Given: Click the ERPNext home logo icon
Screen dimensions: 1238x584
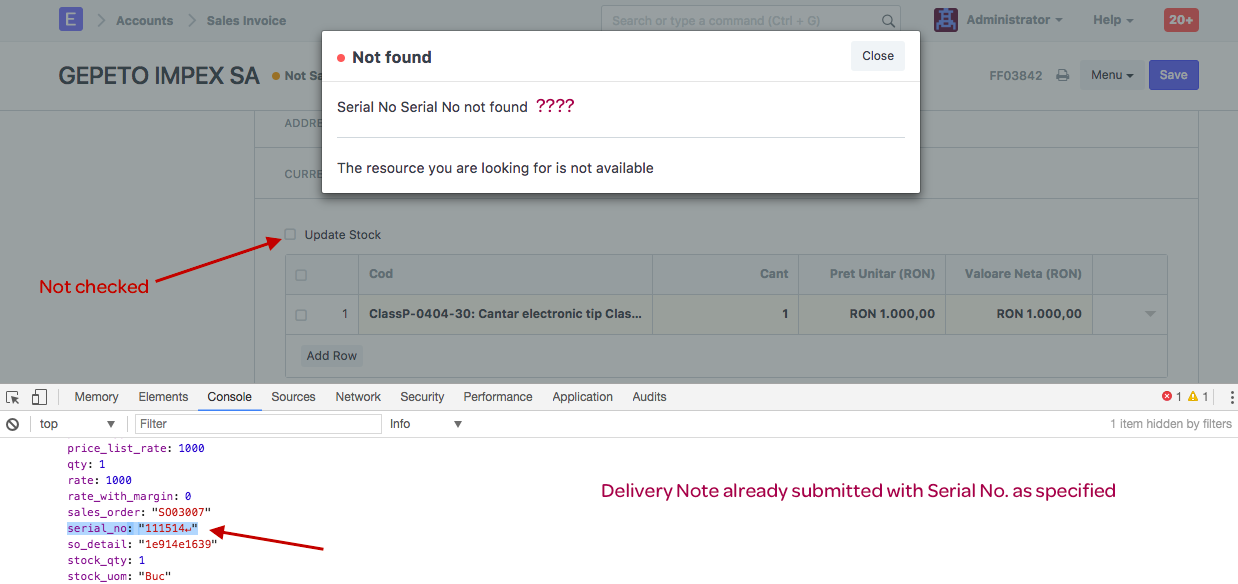Looking at the screenshot, I should coord(71,20).
